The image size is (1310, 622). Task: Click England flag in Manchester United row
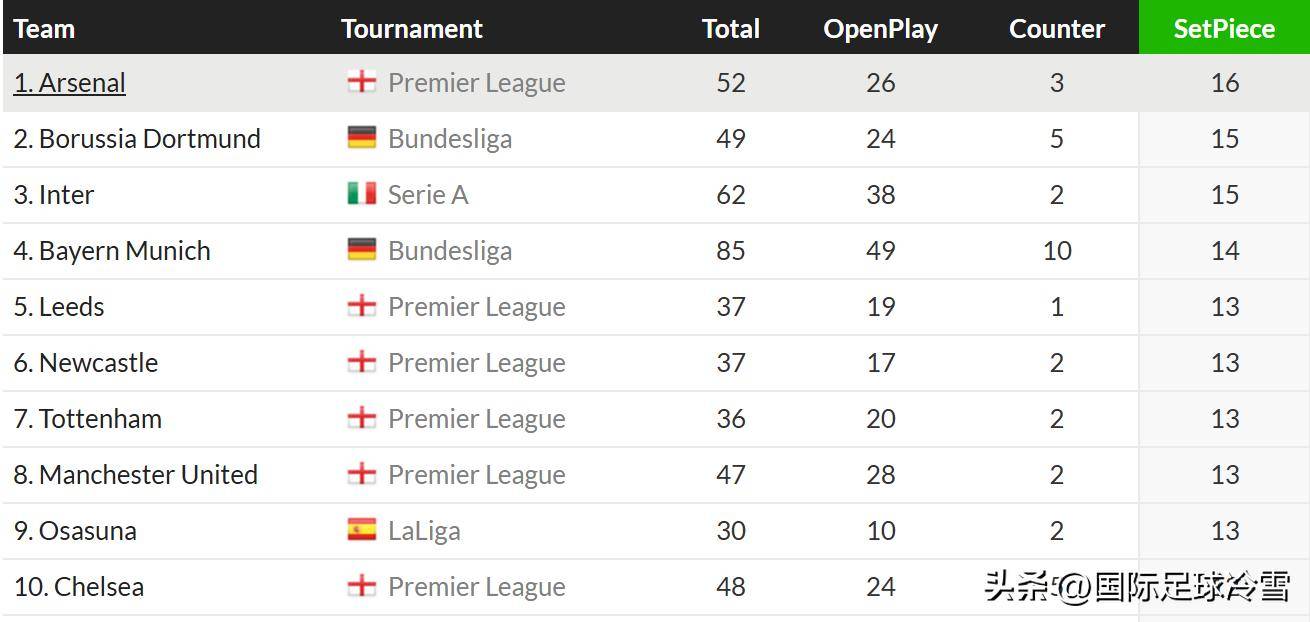[x=361, y=474]
